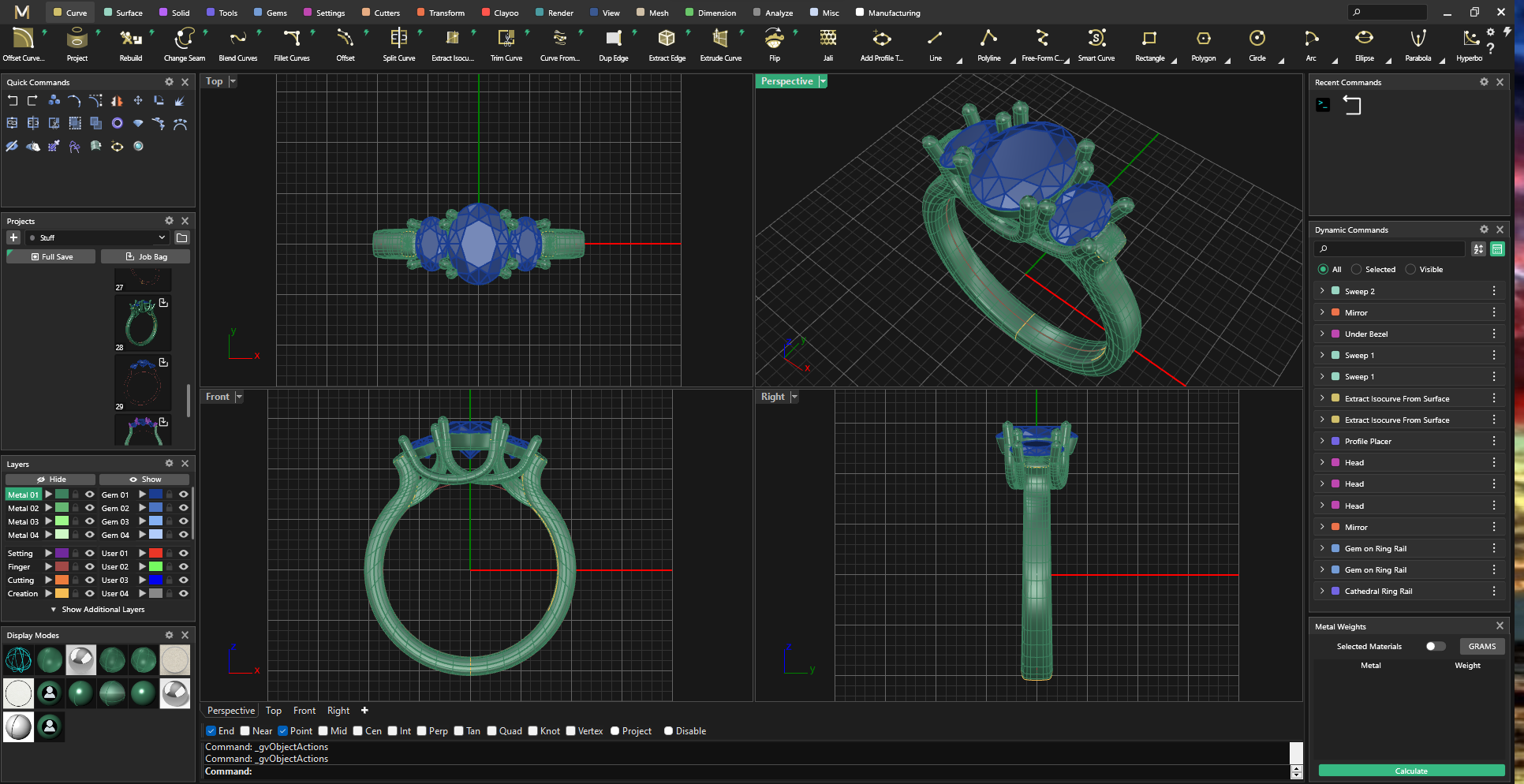Switch to the Front viewport tab

304,711
